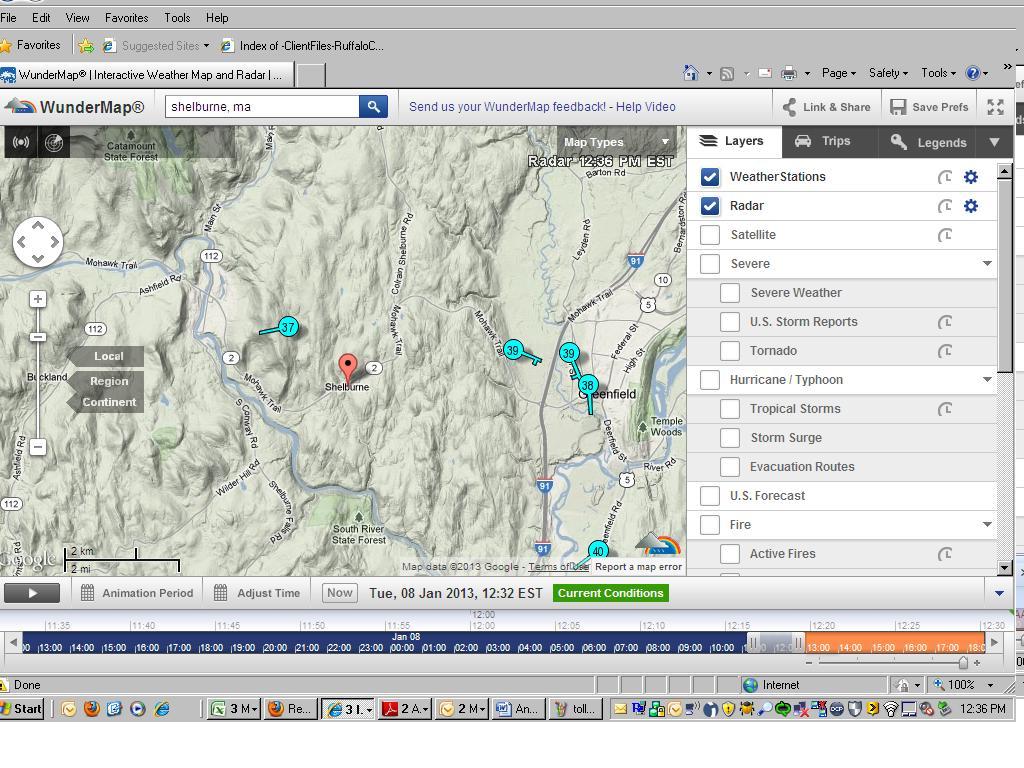Click the clock icon beside Active Fires
Screen dimensions: 1024x768
tap(944, 554)
